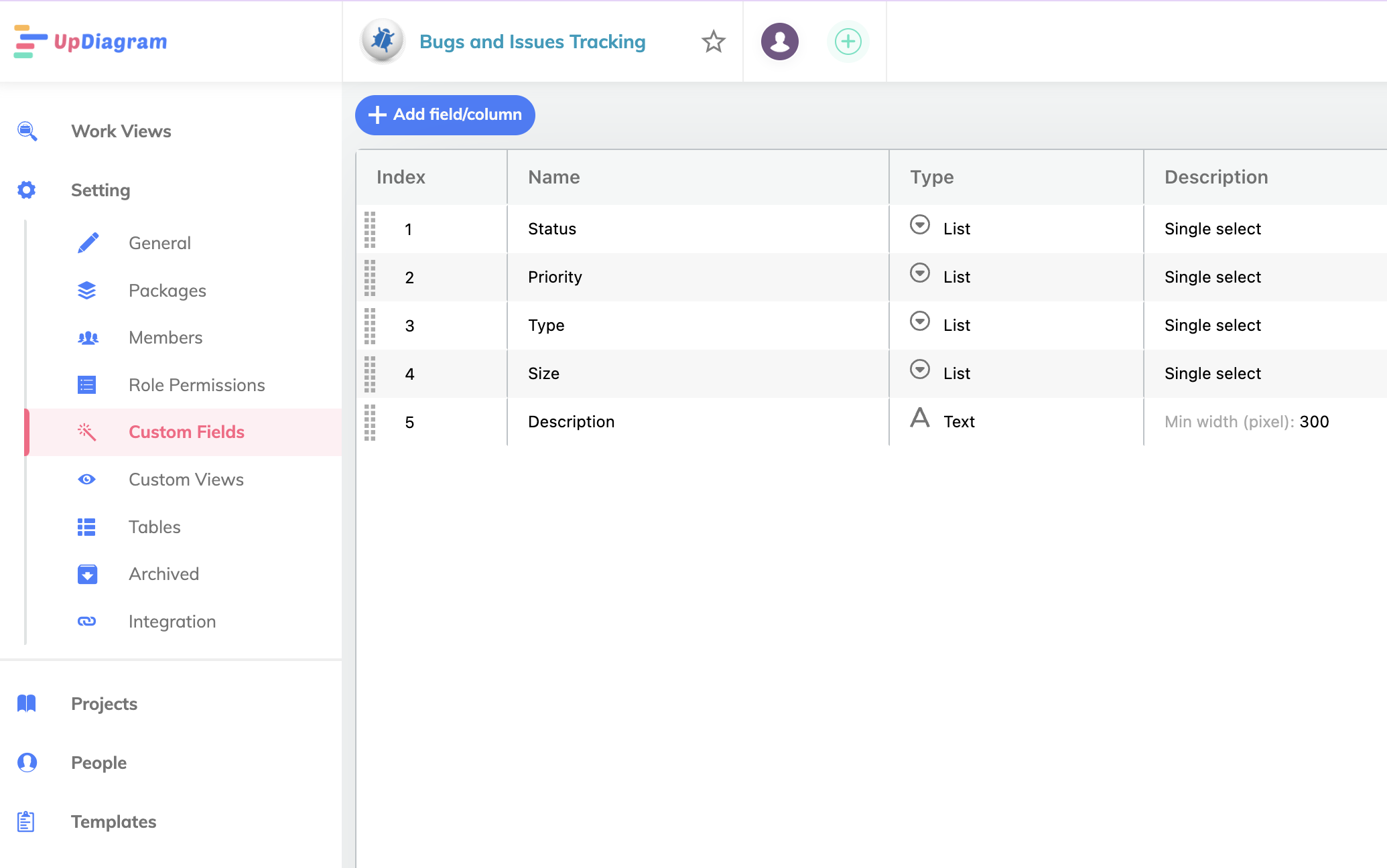1387x868 pixels.
Task: Click the List type icon in Status row
Action: click(920, 224)
